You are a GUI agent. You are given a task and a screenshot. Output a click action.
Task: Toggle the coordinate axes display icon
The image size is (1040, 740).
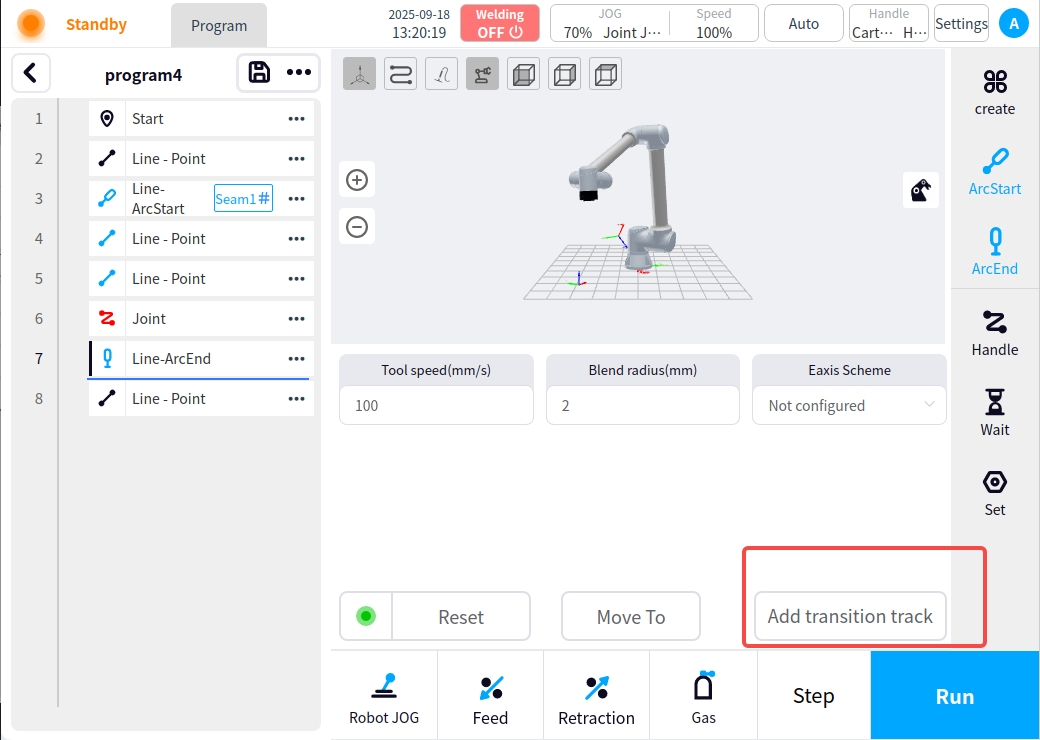[x=360, y=75]
